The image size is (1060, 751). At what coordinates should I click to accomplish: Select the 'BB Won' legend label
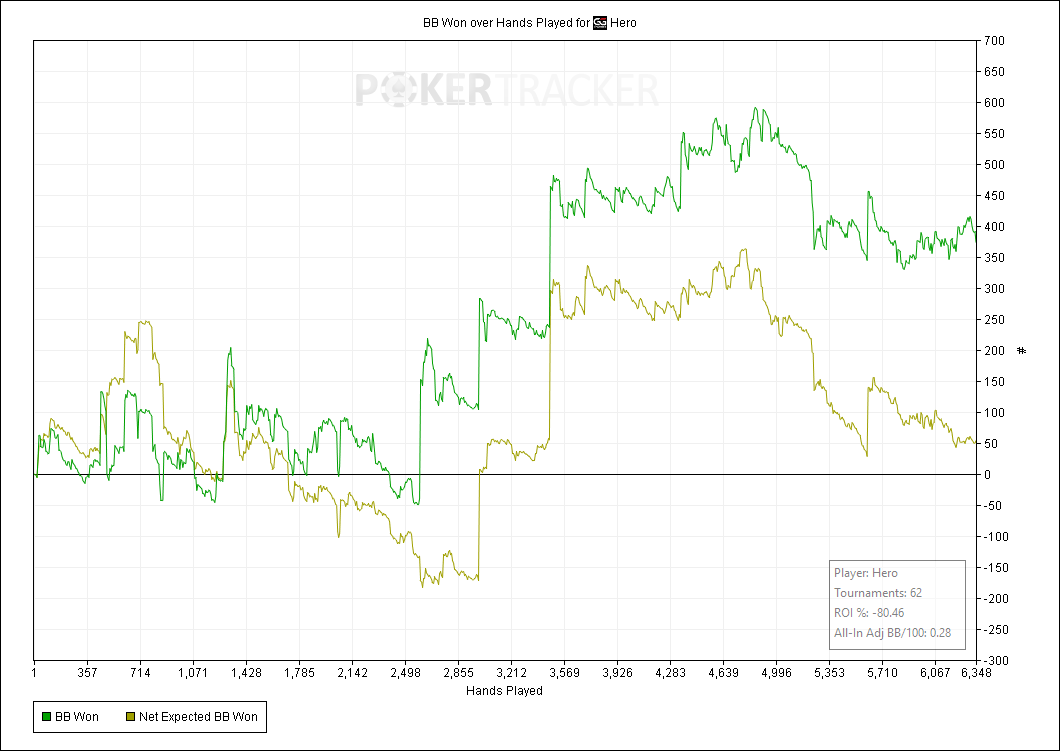(x=76, y=717)
